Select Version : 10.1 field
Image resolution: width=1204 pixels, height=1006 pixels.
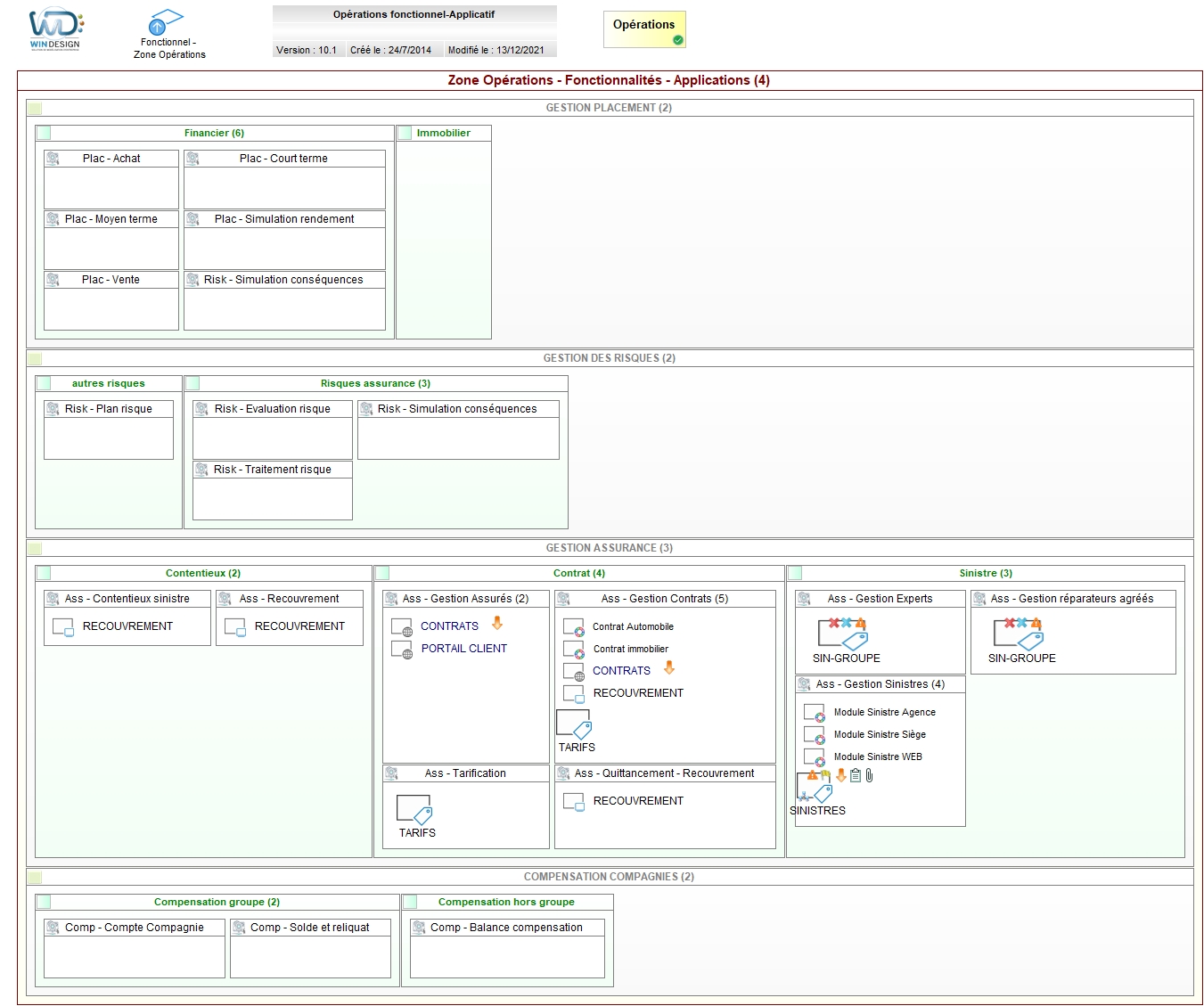click(x=307, y=50)
